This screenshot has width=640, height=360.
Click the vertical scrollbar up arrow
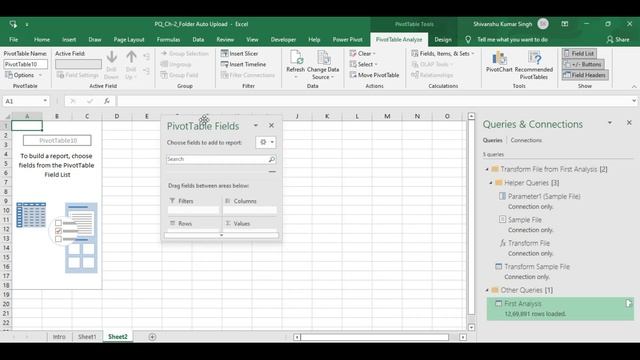click(x=471, y=116)
